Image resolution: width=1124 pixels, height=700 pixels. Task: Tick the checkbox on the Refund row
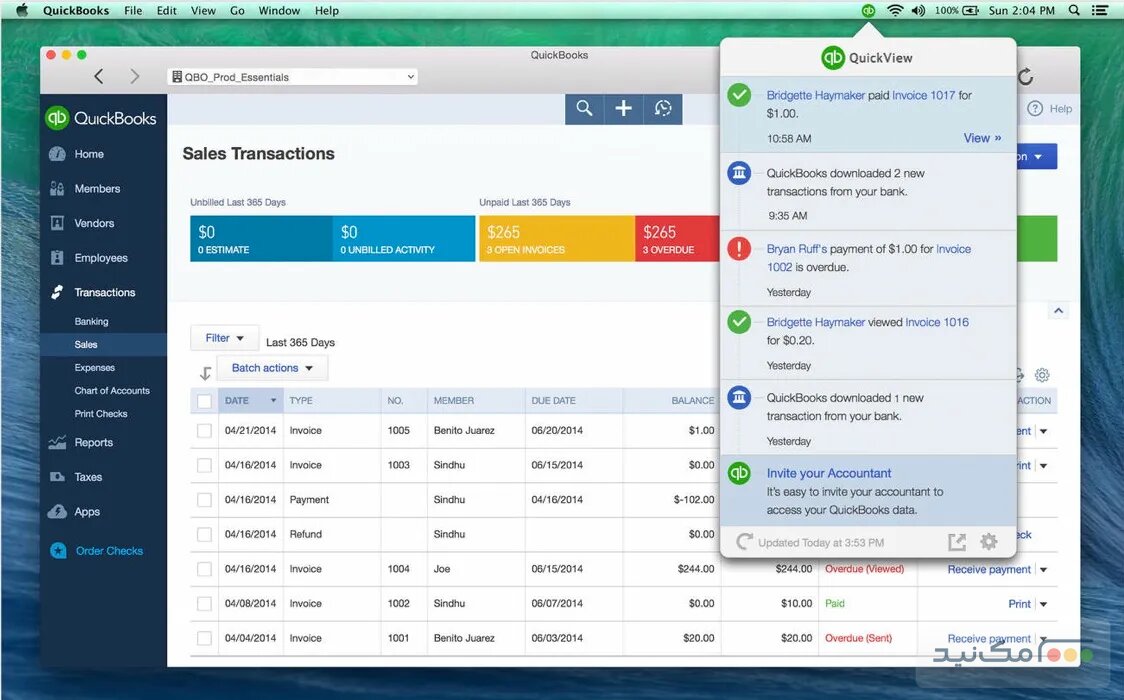pos(204,534)
